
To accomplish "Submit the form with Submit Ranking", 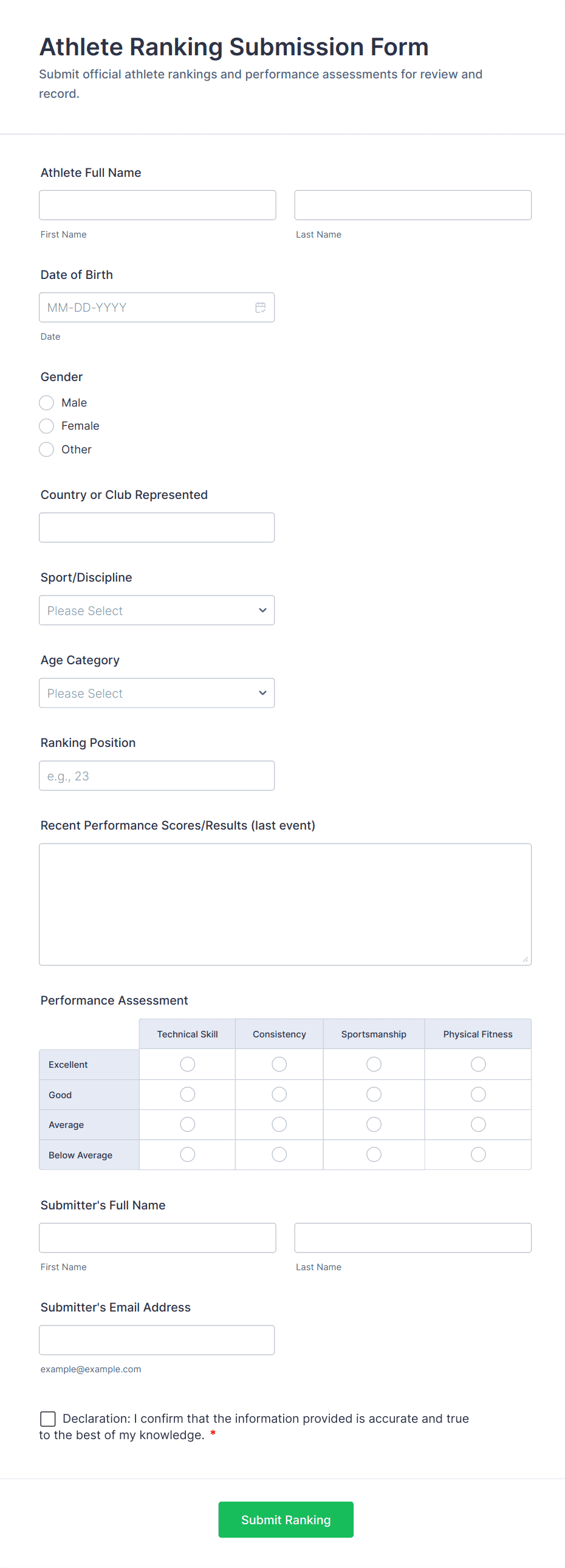I will 286,1520.
